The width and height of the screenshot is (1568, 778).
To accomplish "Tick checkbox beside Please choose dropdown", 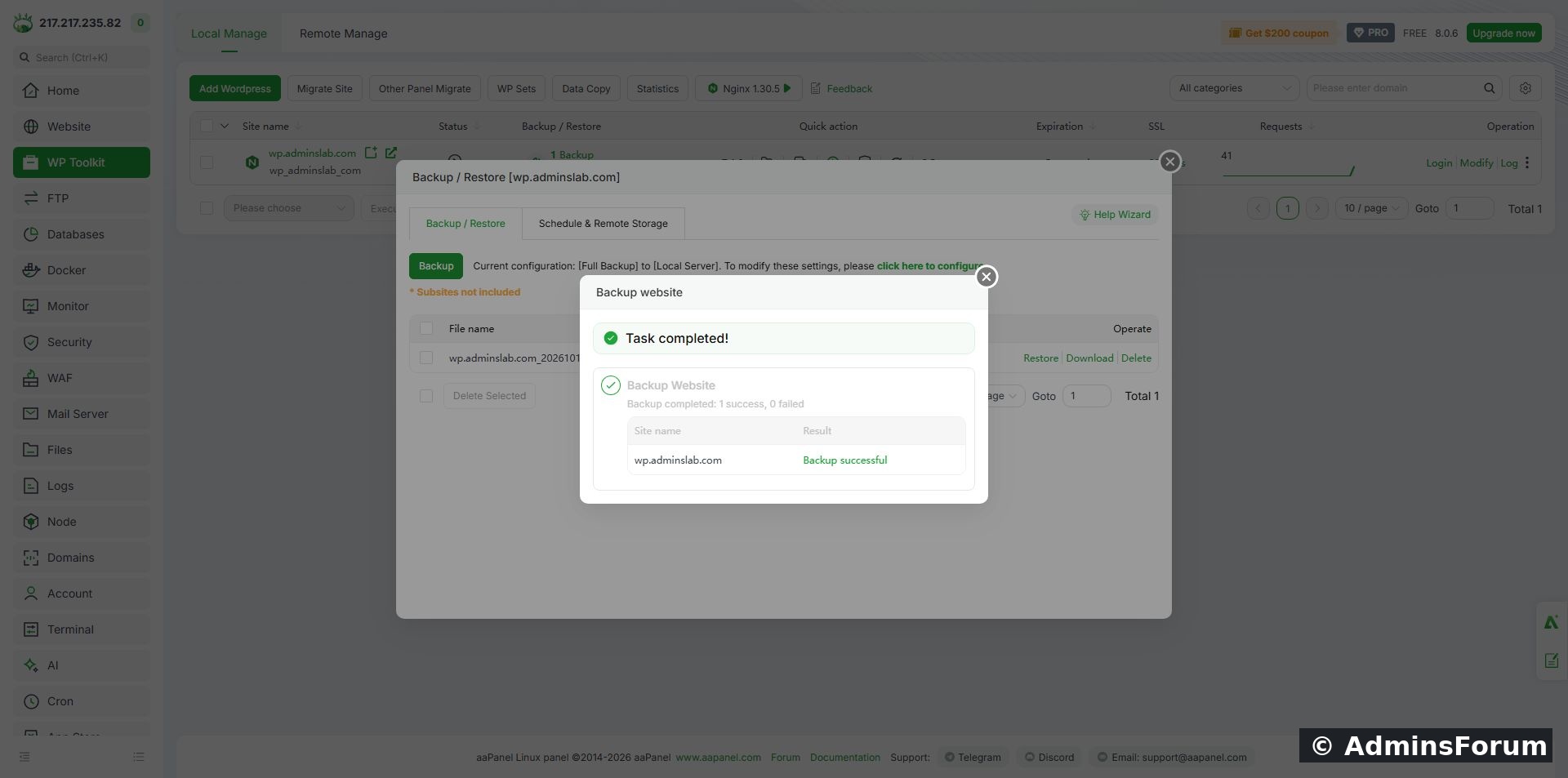I will point(207,208).
